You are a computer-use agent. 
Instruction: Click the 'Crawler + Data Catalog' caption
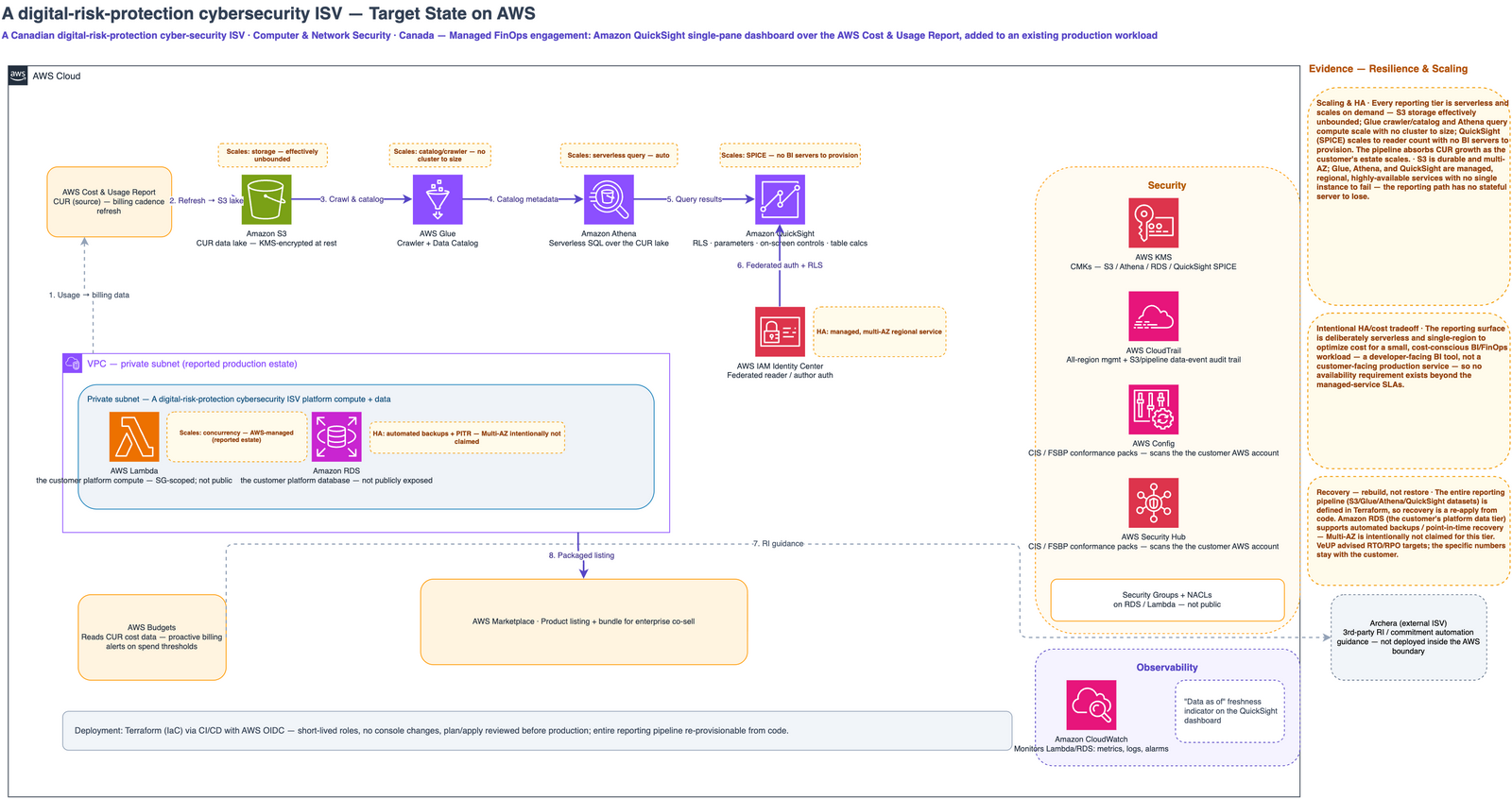coord(438,243)
